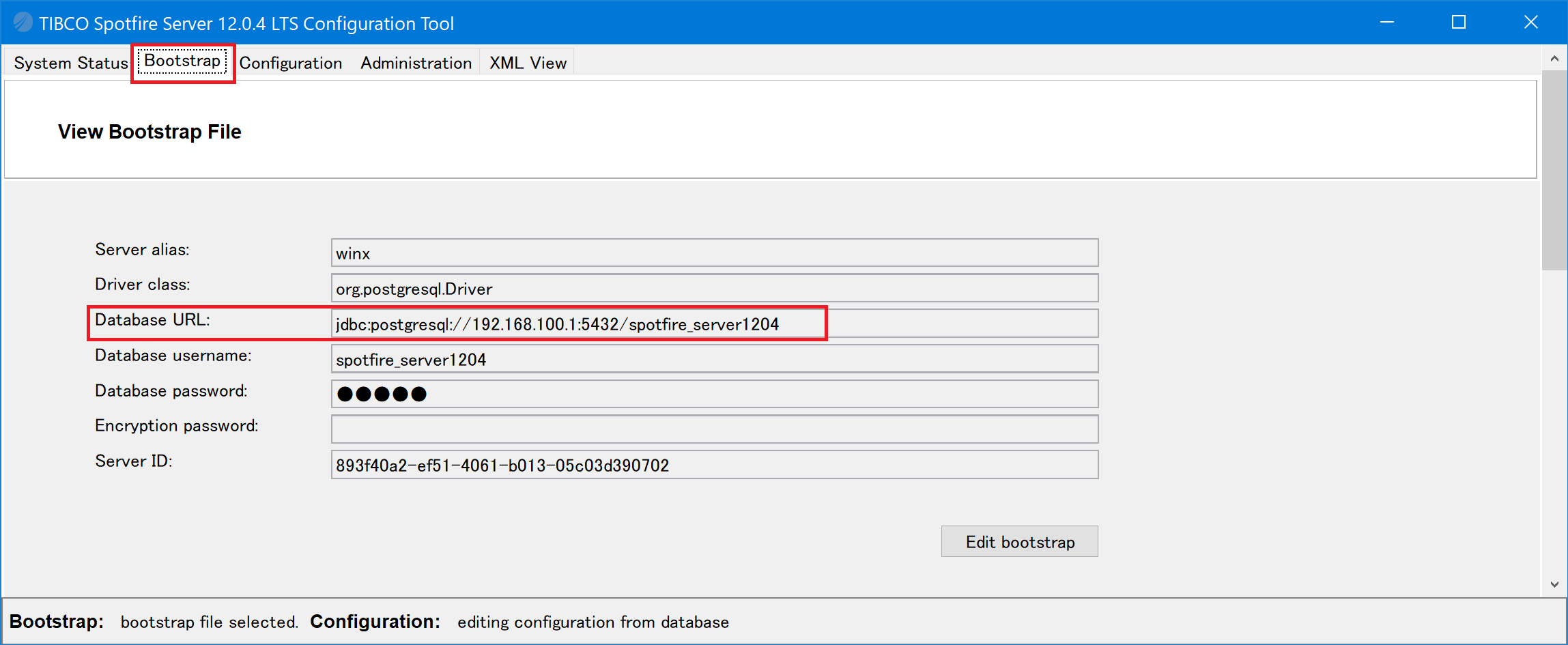Click the Edit bootstrap button

point(1020,541)
